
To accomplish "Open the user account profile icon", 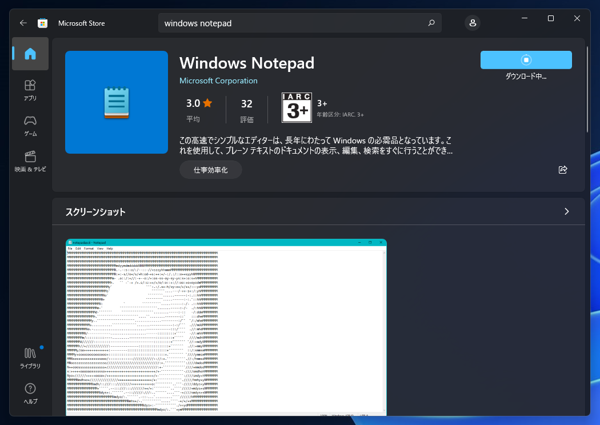I will click(473, 23).
